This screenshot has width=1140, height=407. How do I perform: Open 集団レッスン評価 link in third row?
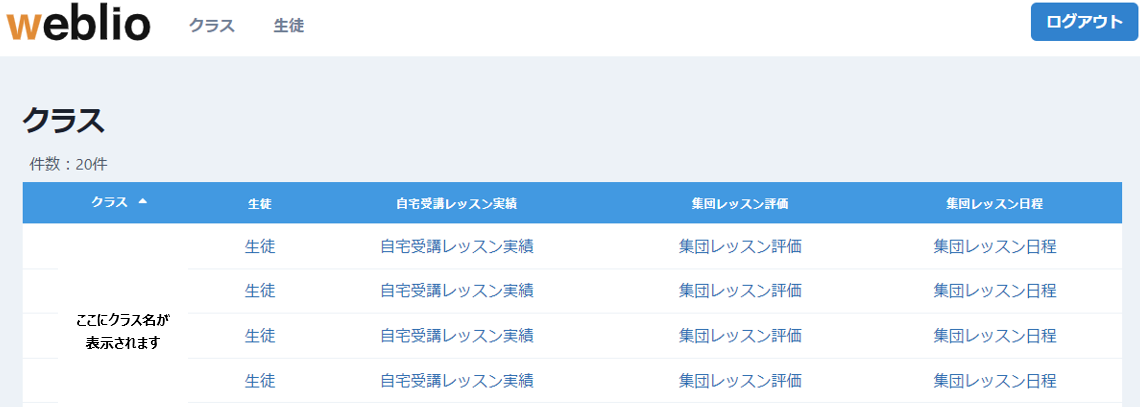740,336
